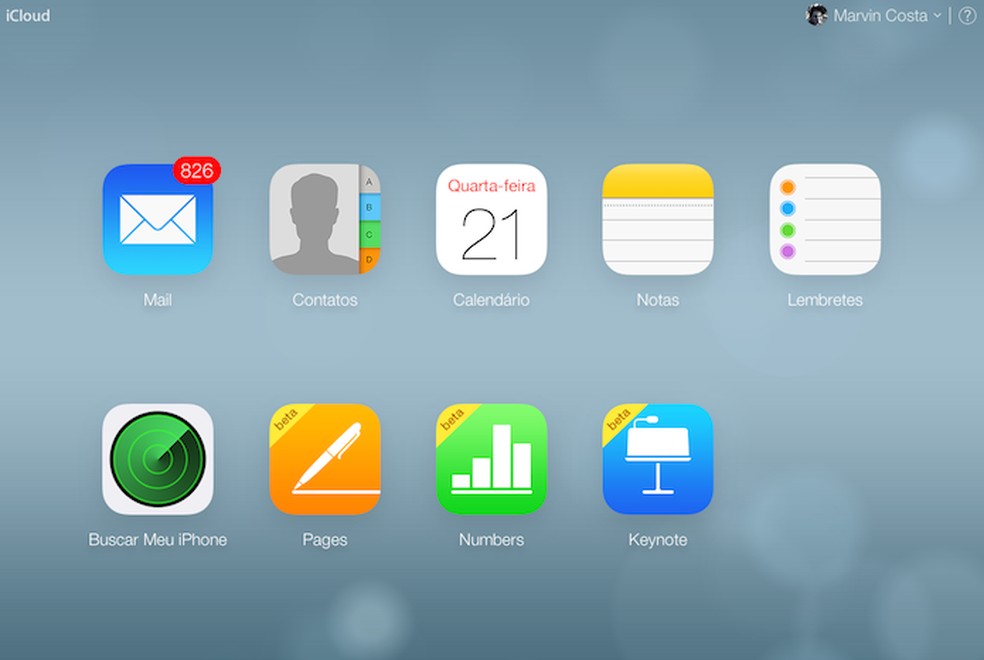Open the Pages beta app
This screenshot has width=984, height=660.
tap(324, 460)
